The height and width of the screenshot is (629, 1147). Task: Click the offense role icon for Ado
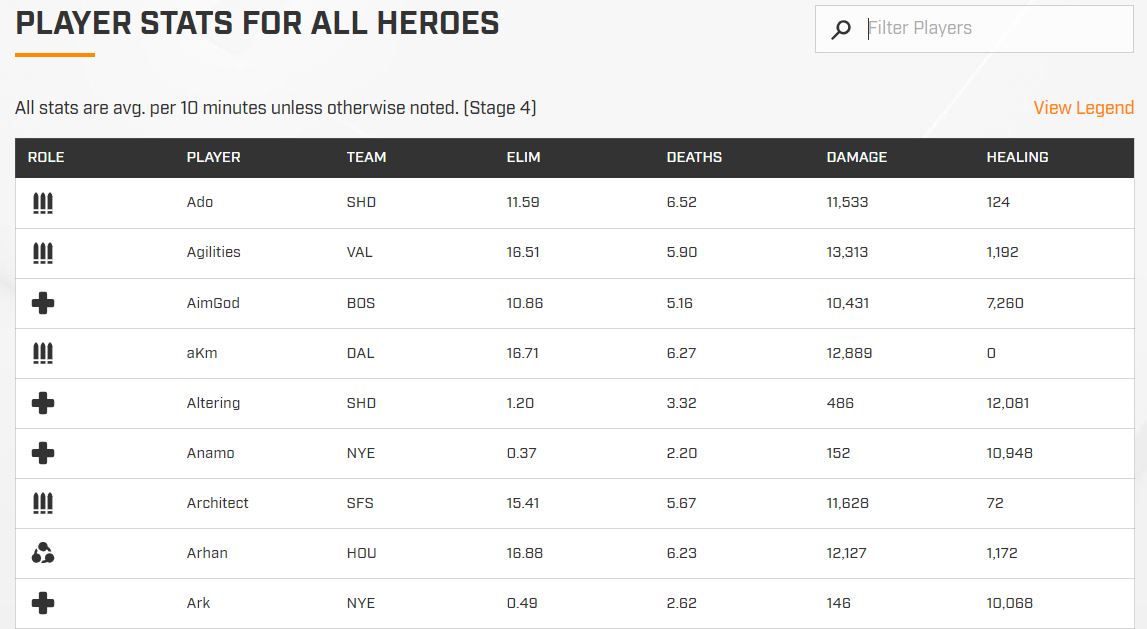(x=43, y=203)
